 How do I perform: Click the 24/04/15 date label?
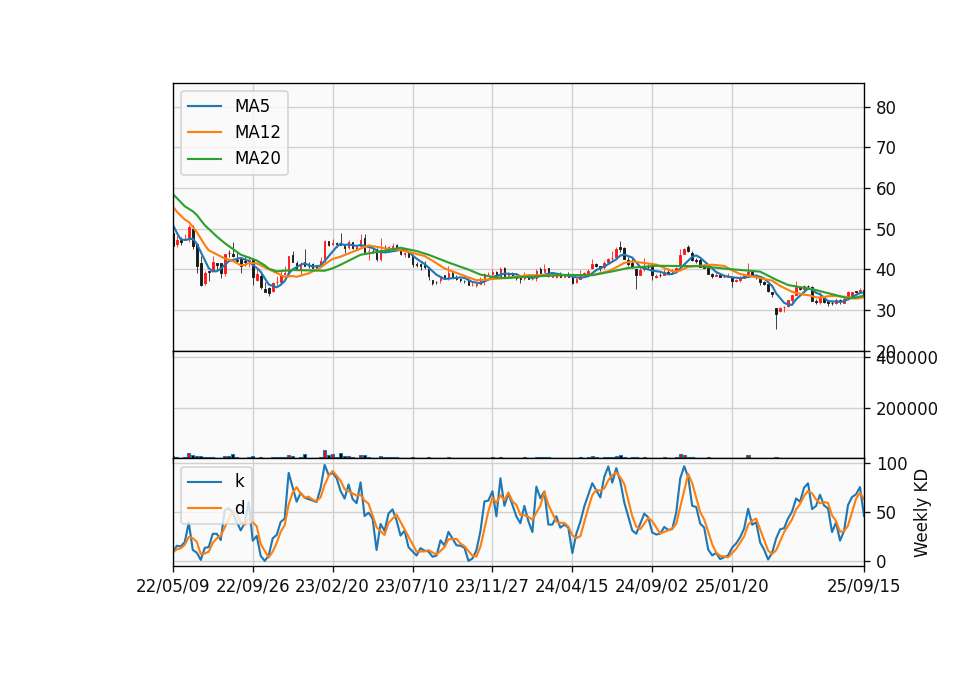[x=572, y=586]
